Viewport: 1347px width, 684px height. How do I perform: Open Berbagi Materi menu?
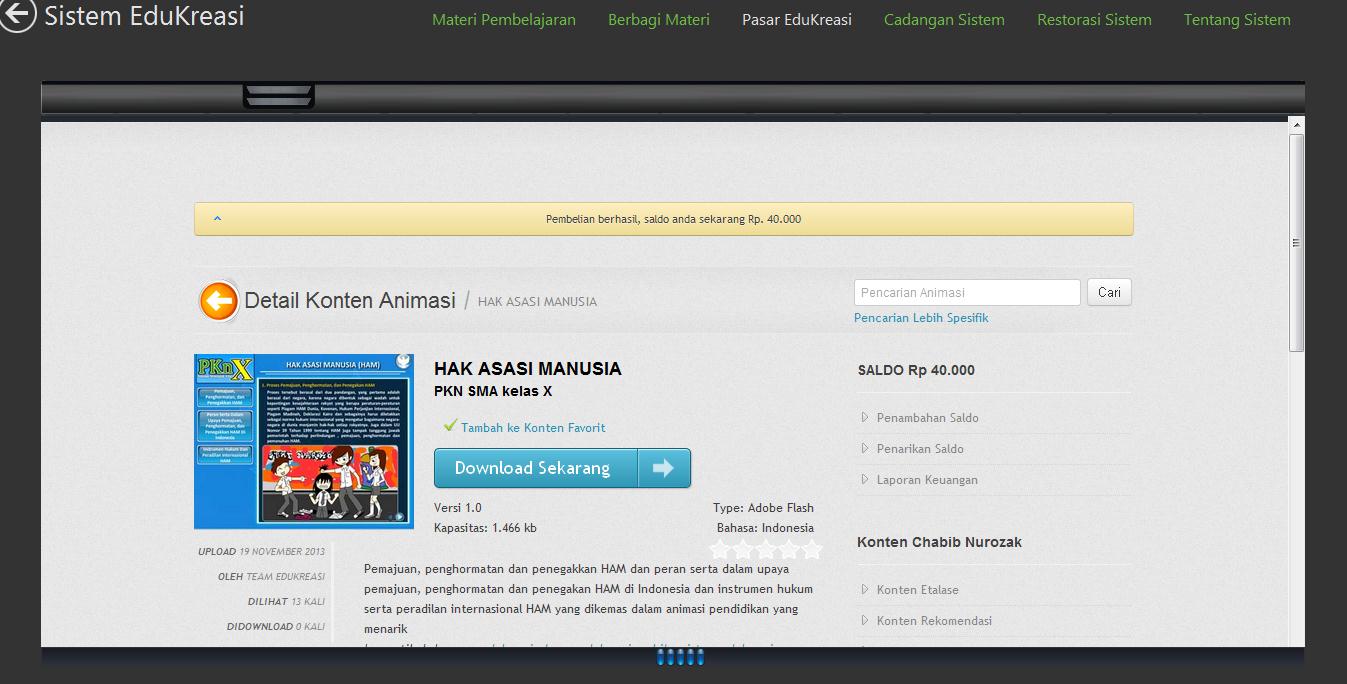point(659,19)
